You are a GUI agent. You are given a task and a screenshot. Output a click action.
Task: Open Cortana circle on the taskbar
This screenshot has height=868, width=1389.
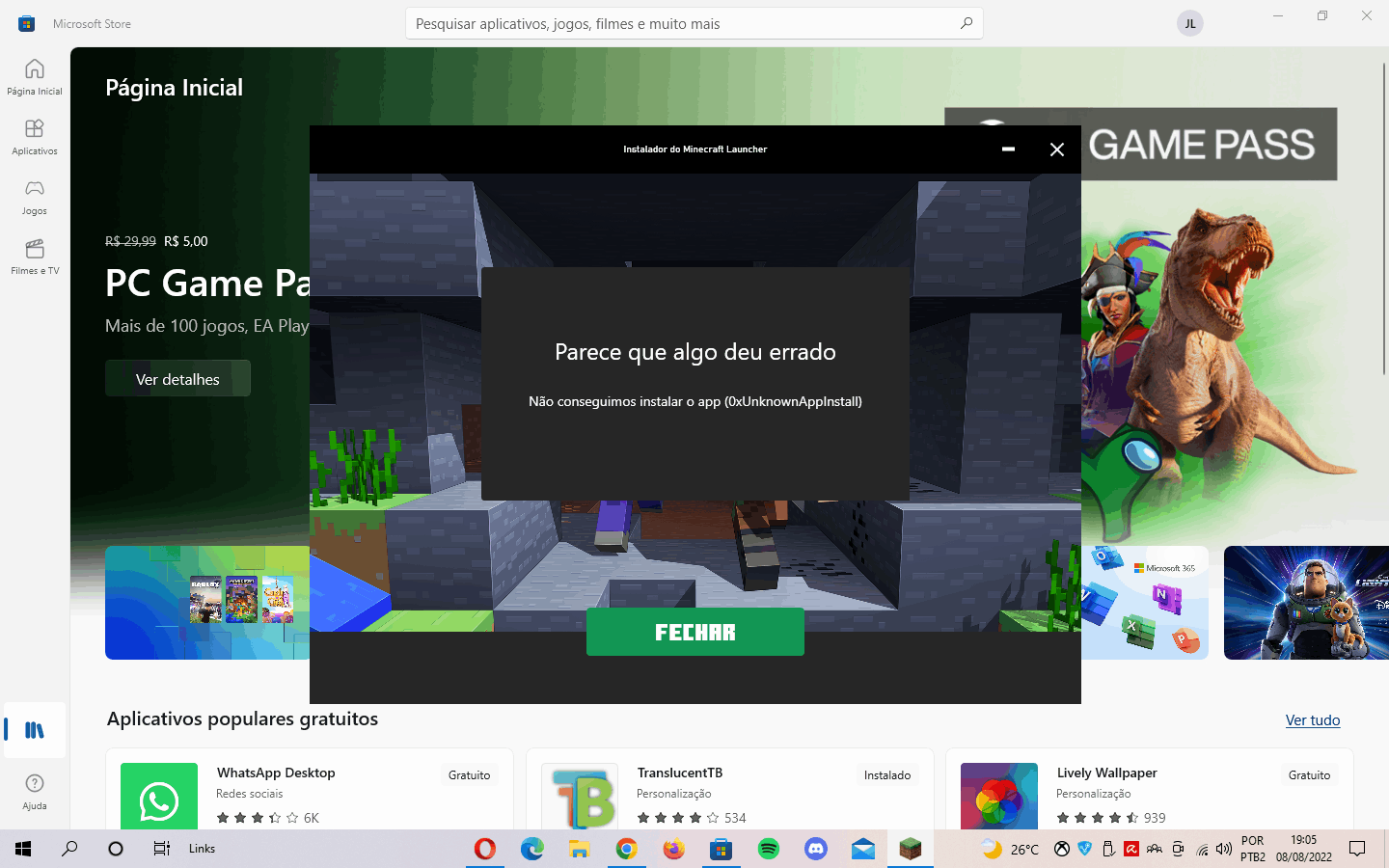point(116,849)
